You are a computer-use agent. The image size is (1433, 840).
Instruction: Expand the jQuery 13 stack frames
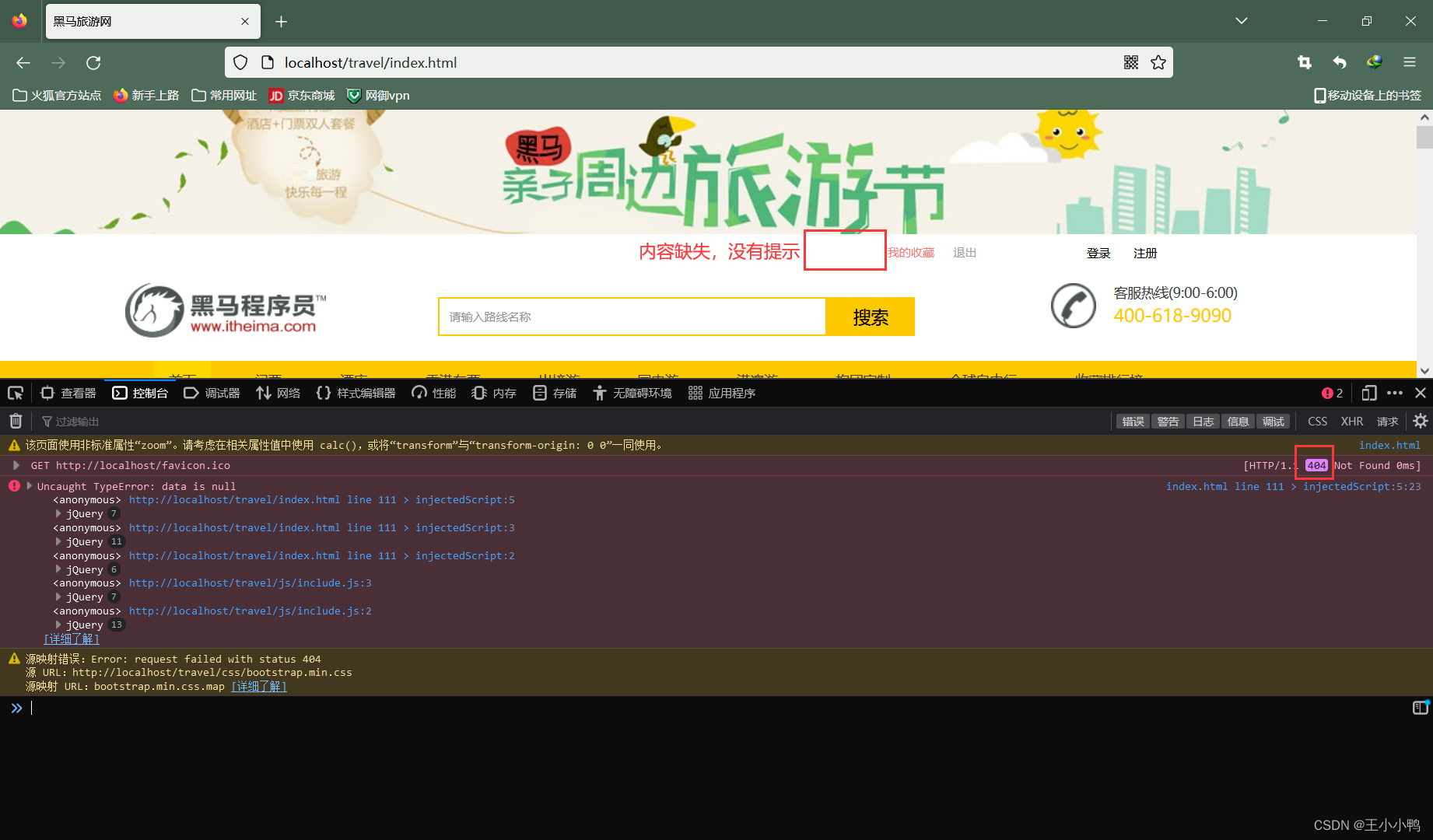click(x=58, y=625)
